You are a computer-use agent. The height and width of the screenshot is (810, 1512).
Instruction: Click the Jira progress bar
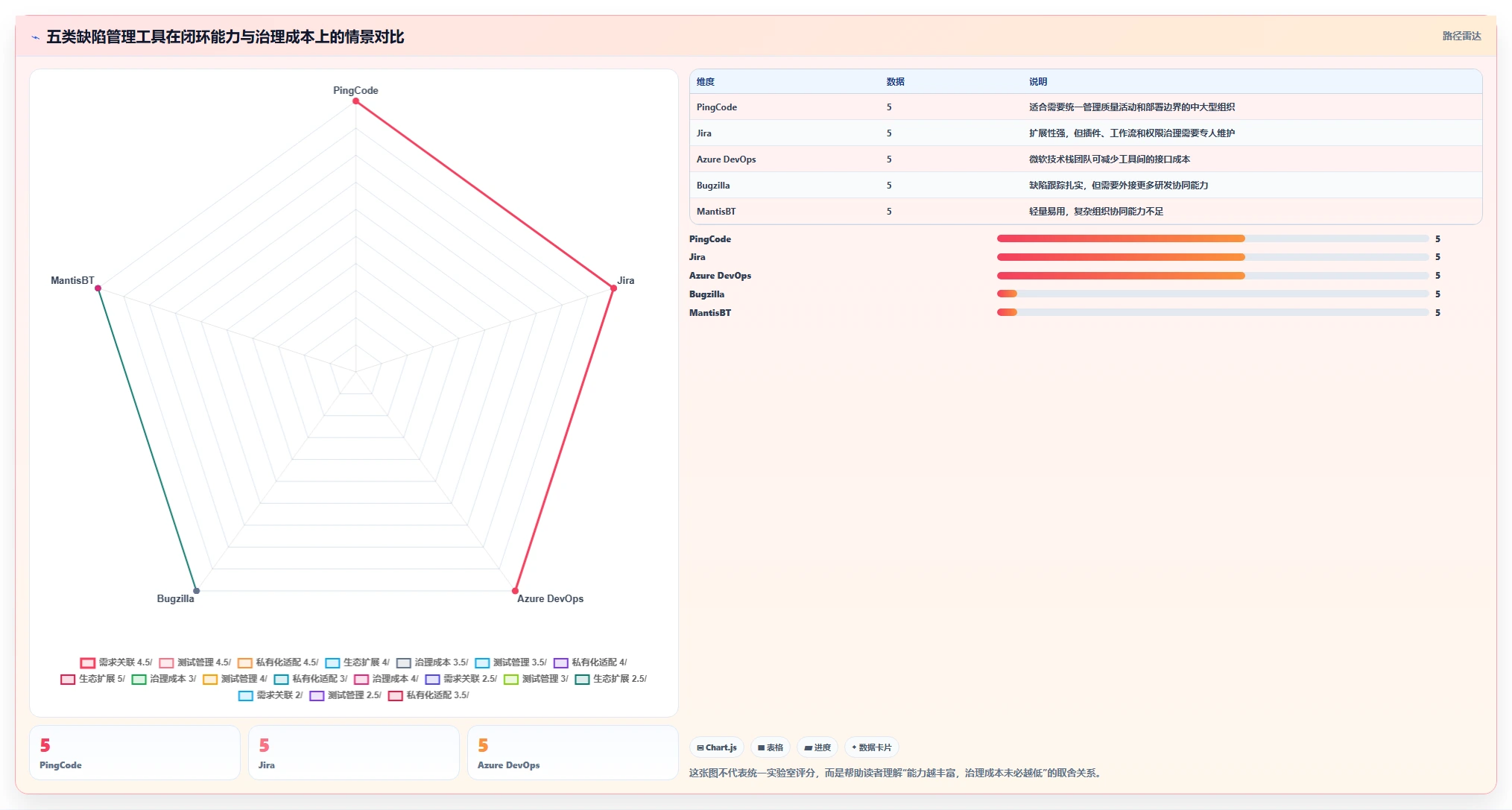(1212, 257)
